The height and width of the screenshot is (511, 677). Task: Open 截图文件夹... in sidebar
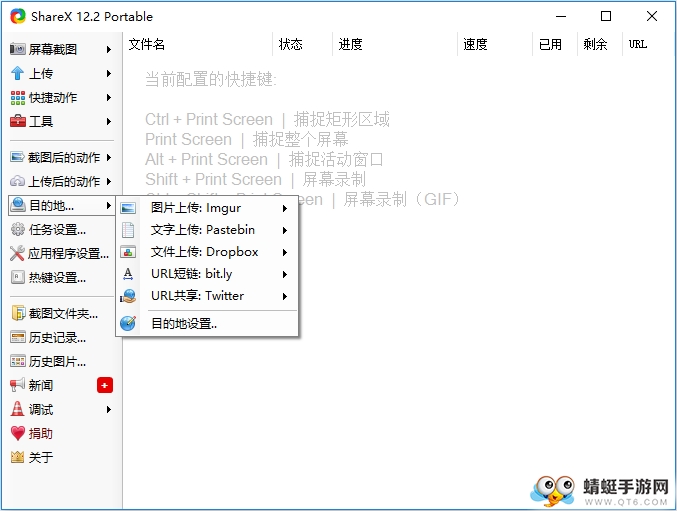point(61,313)
